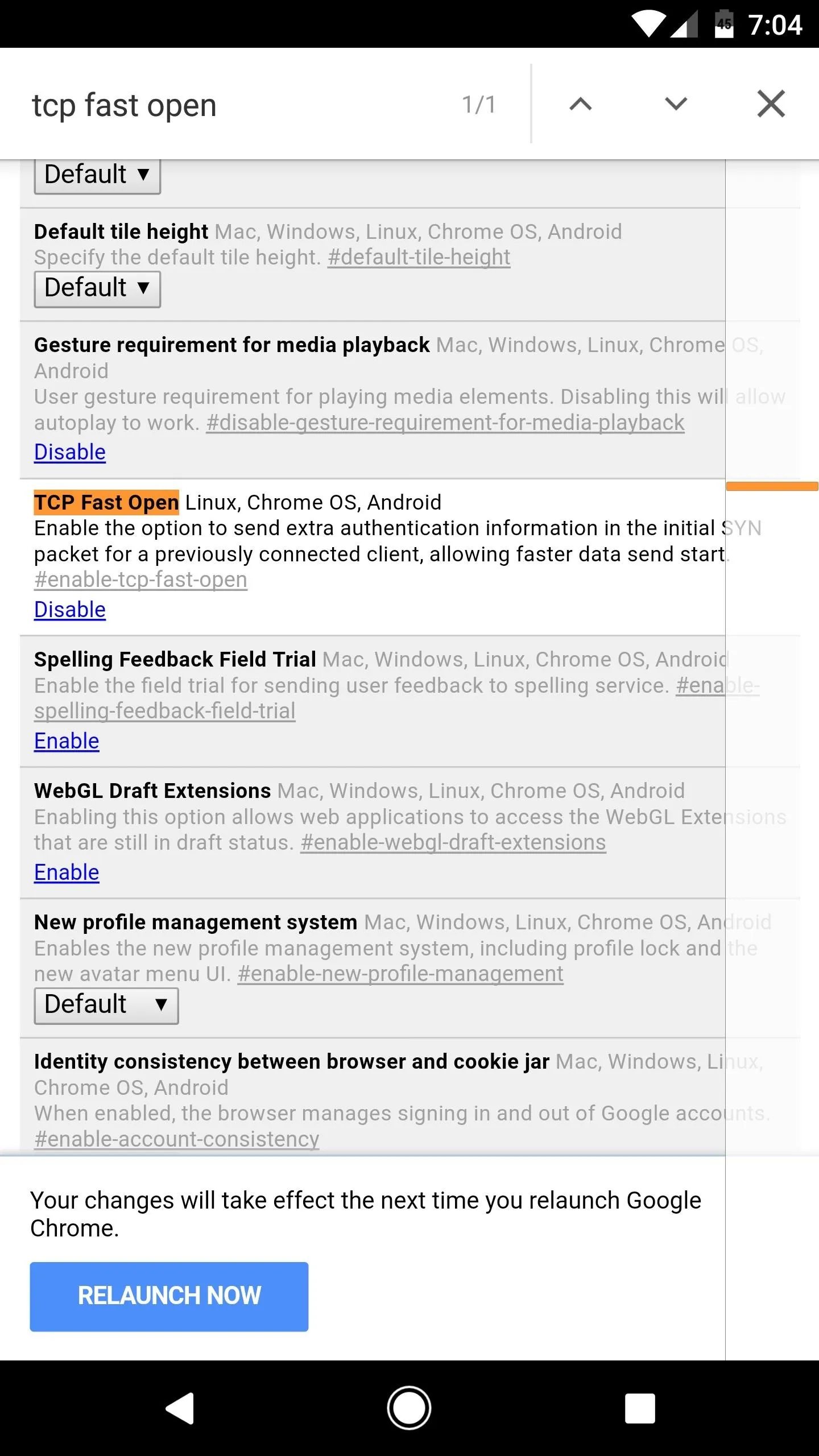Disable the TCP Fast Open flag
819x1456 pixels.
(70, 610)
